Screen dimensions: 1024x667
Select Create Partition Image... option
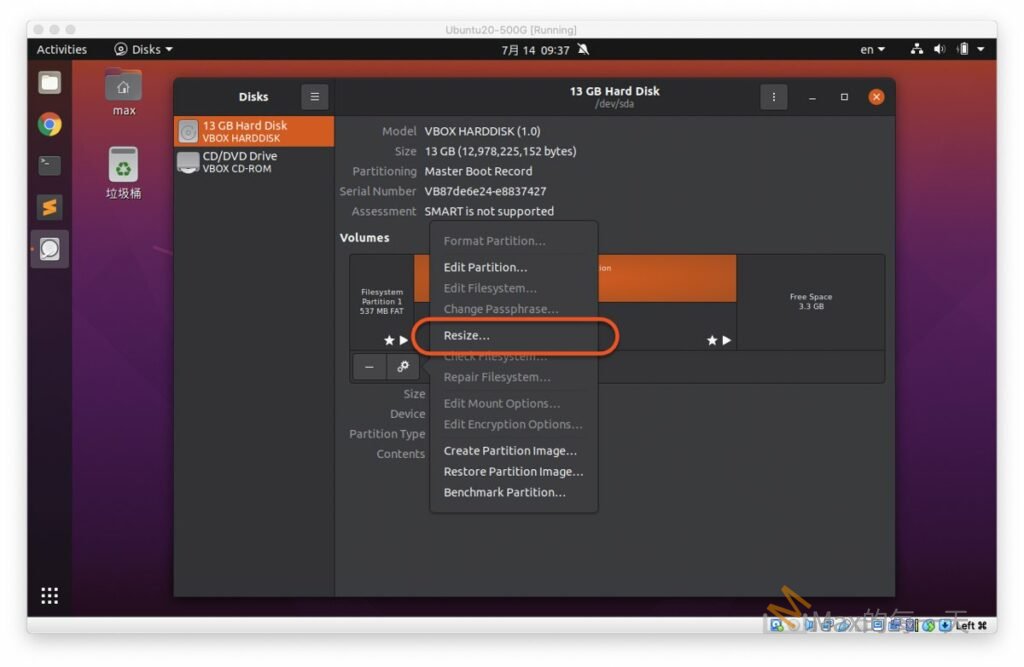[x=510, y=451]
